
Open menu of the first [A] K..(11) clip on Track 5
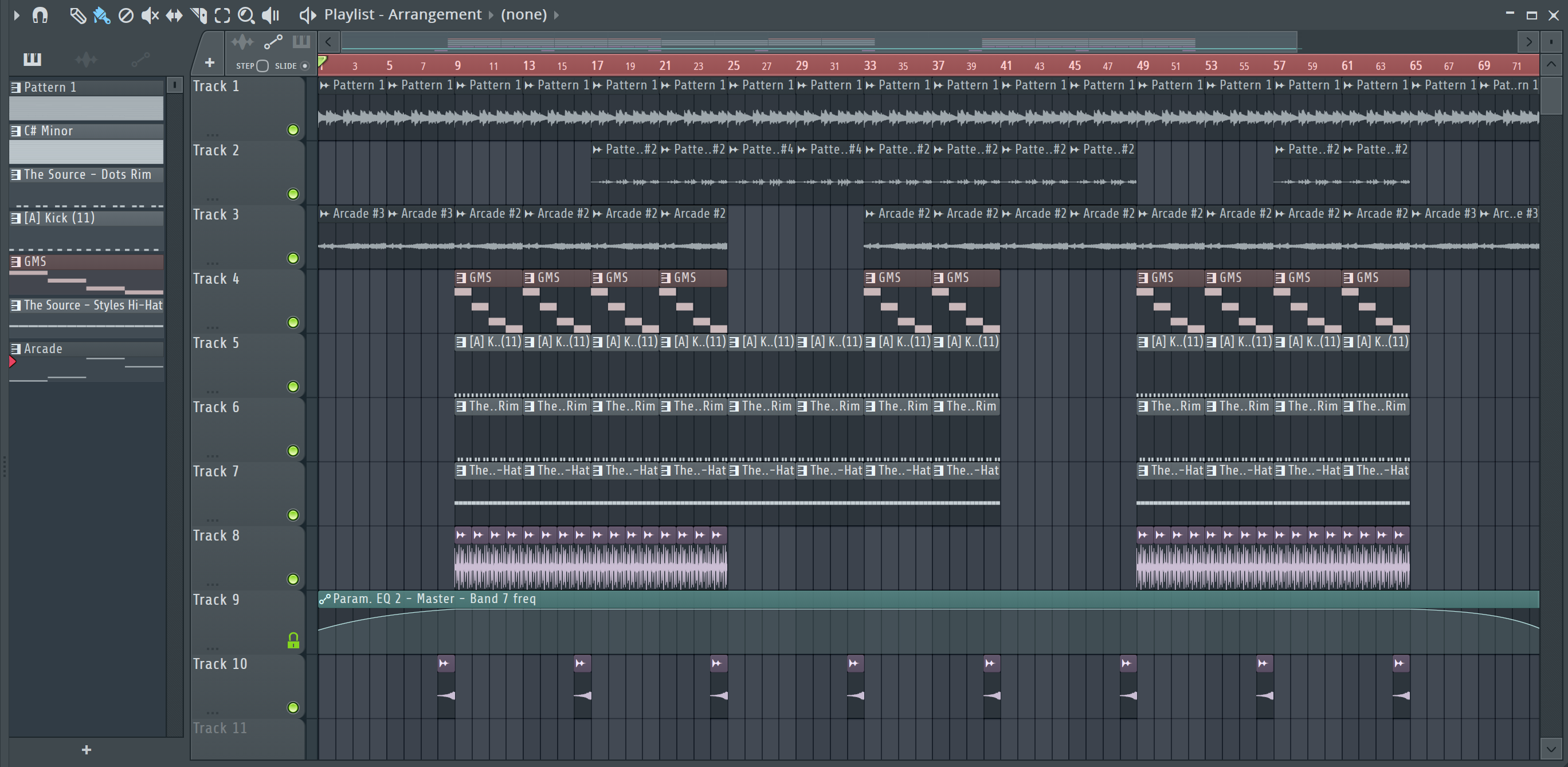coord(461,342)
